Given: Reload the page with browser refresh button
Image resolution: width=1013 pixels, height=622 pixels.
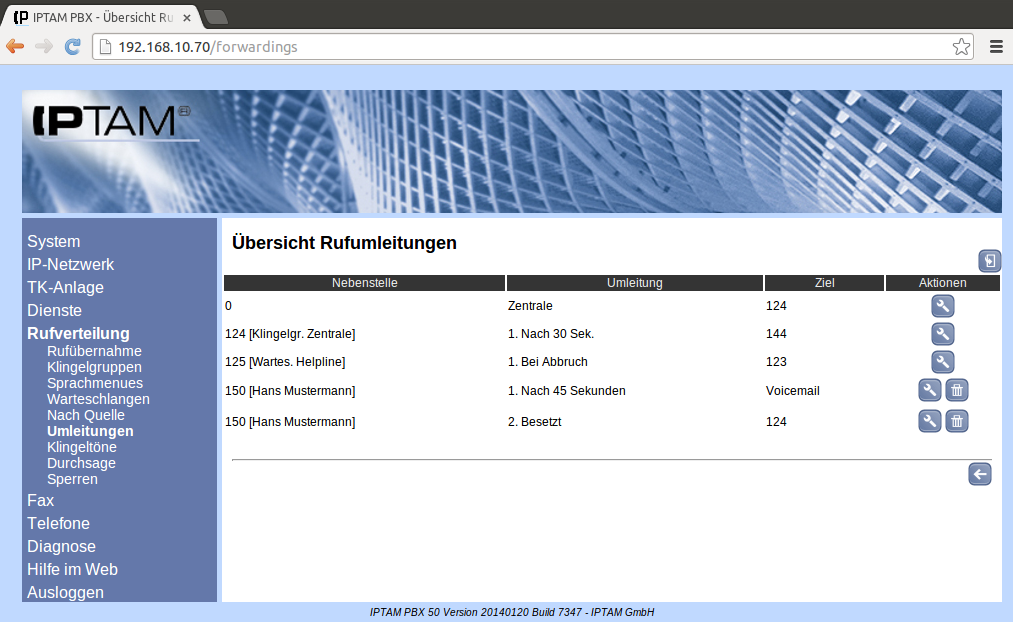Looking at the screenshot, I should (x=72, y=46).
